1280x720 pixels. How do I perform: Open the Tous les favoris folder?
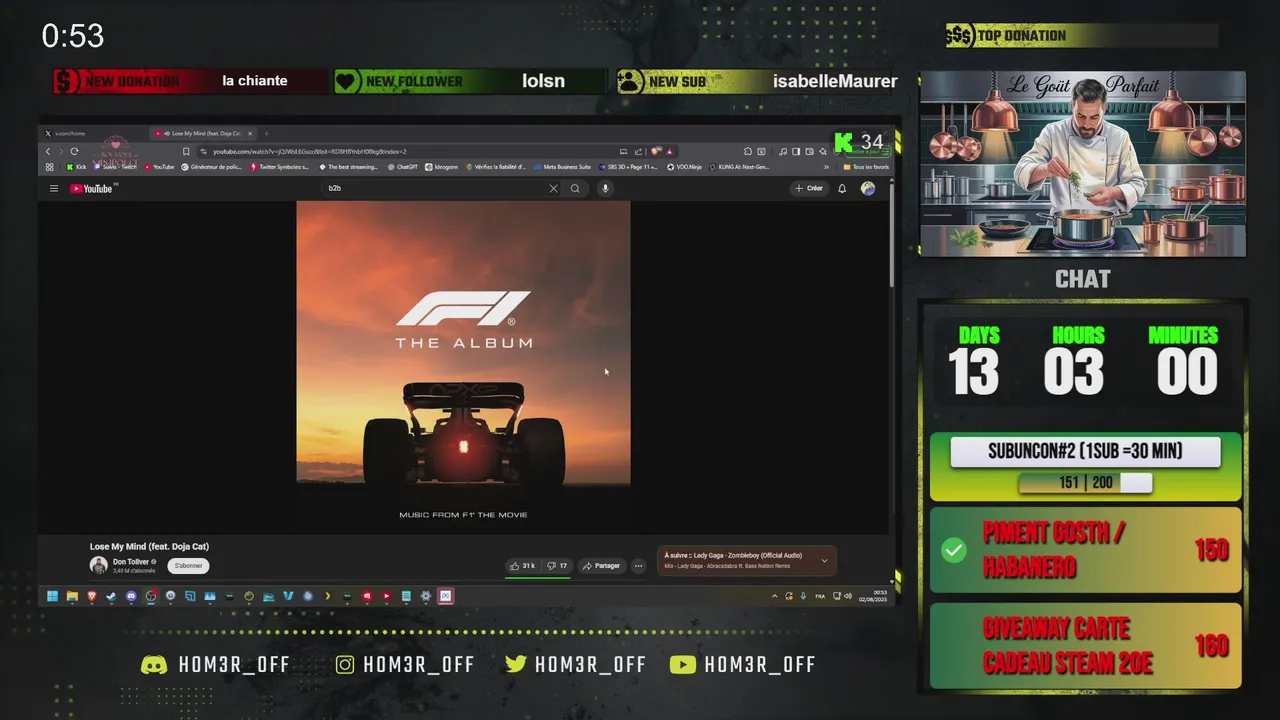(x=866, y=167)
